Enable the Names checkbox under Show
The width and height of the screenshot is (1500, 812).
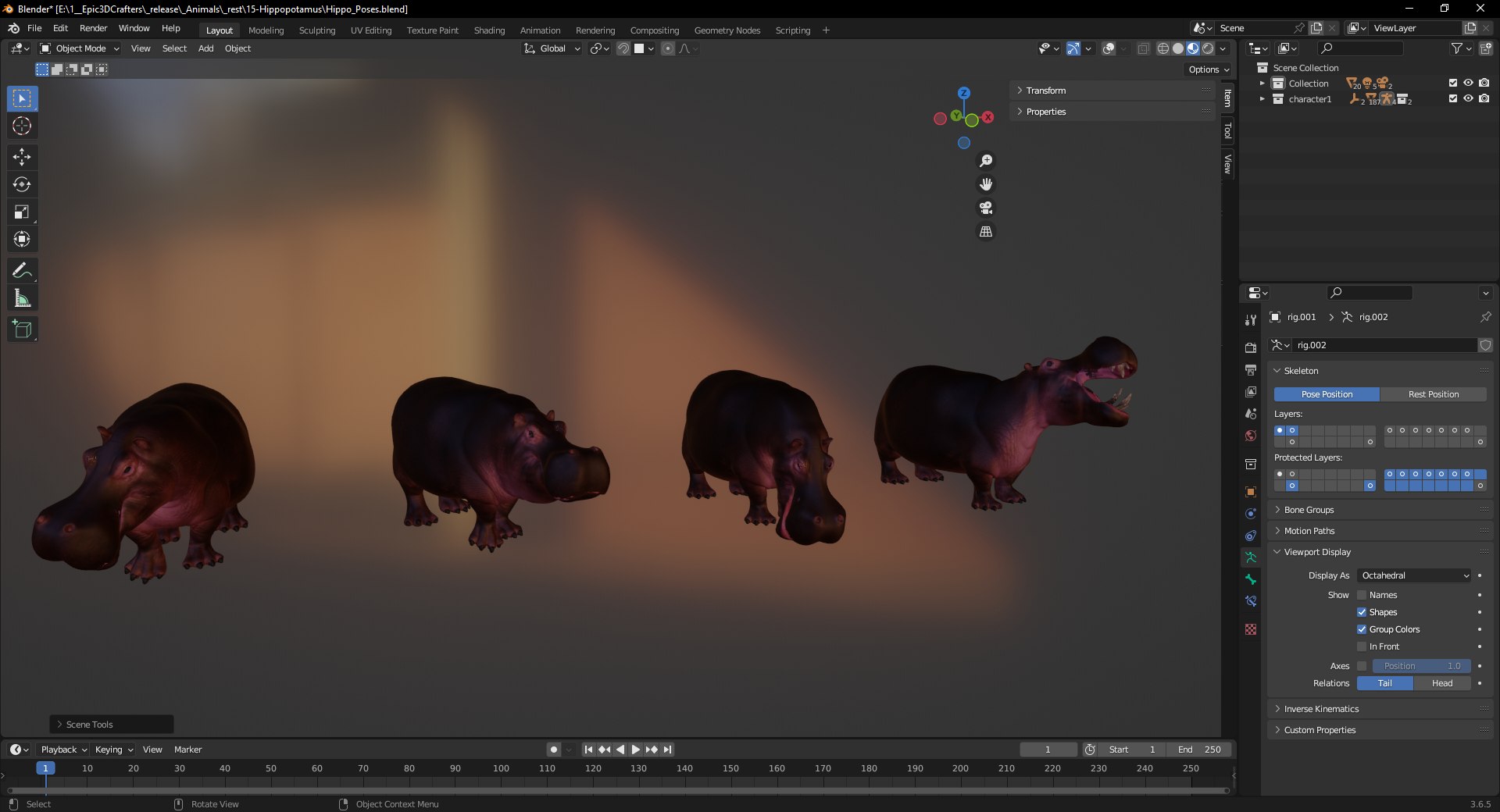pos(1362,595)
